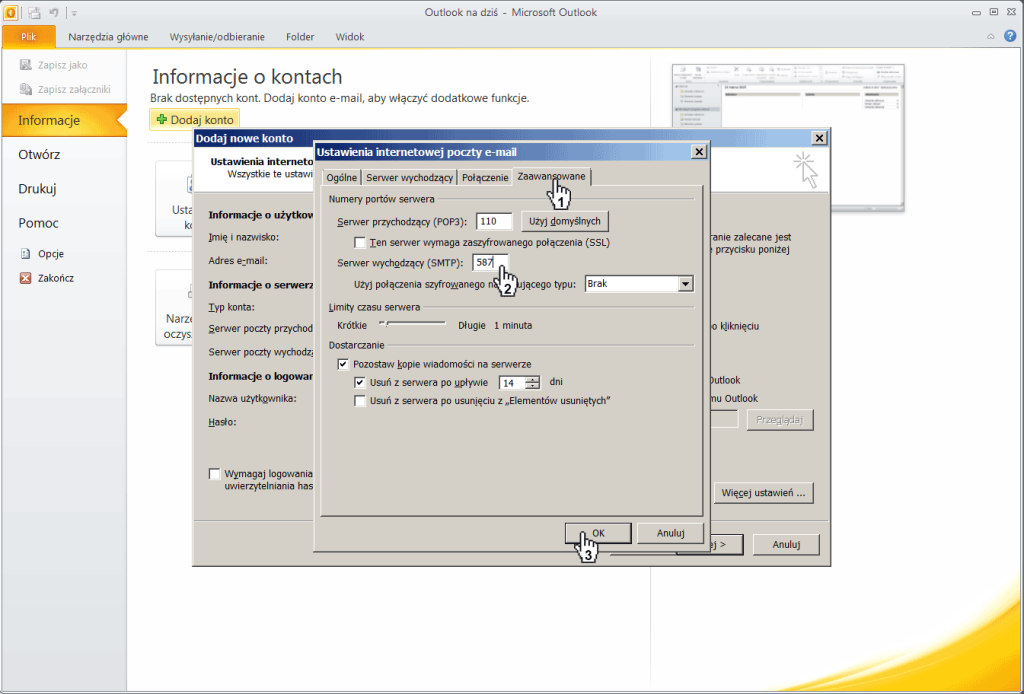
Task: Click the Adres e-mail label
Action: click(x=238, y=260)
